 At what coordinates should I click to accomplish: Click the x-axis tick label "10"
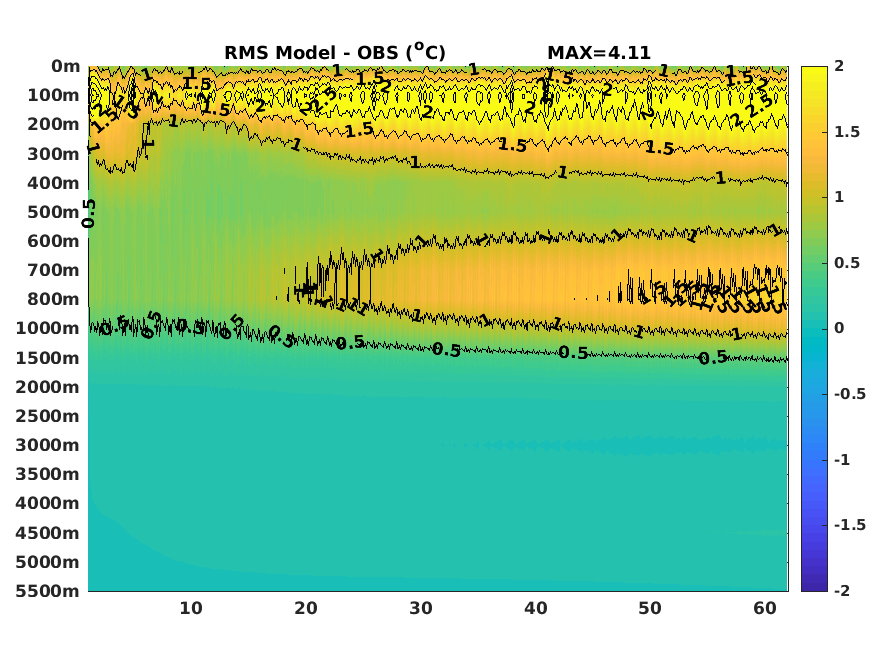click(191, 608)
